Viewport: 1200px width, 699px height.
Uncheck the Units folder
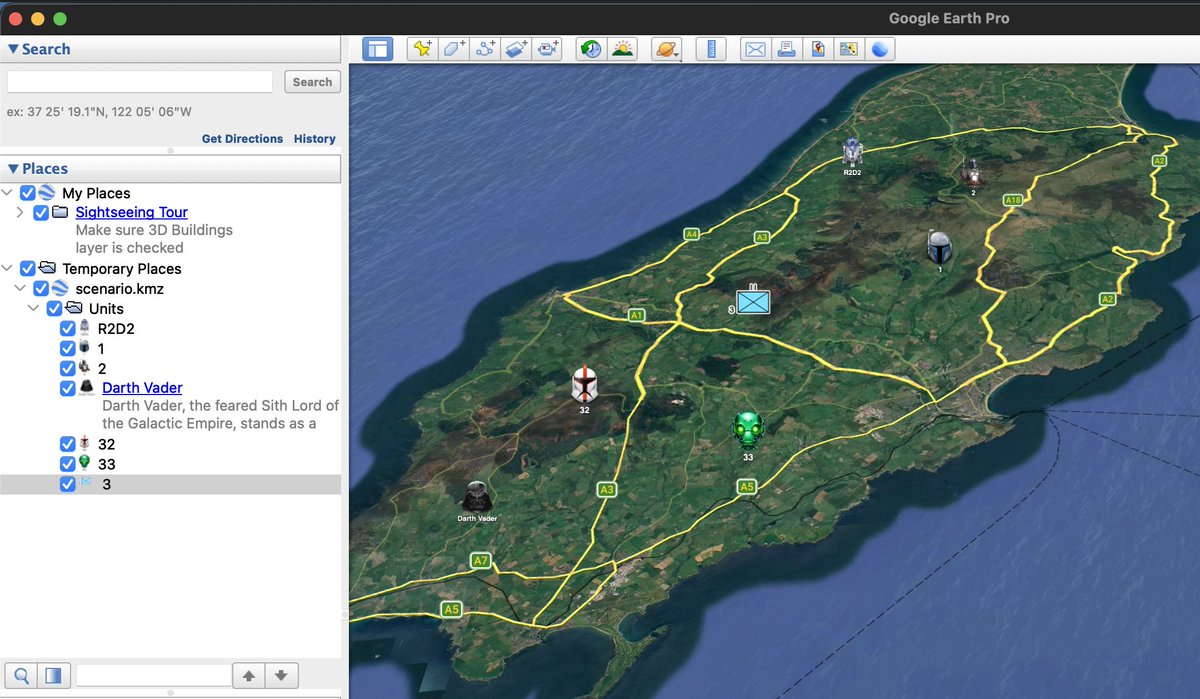coord(54,308)
